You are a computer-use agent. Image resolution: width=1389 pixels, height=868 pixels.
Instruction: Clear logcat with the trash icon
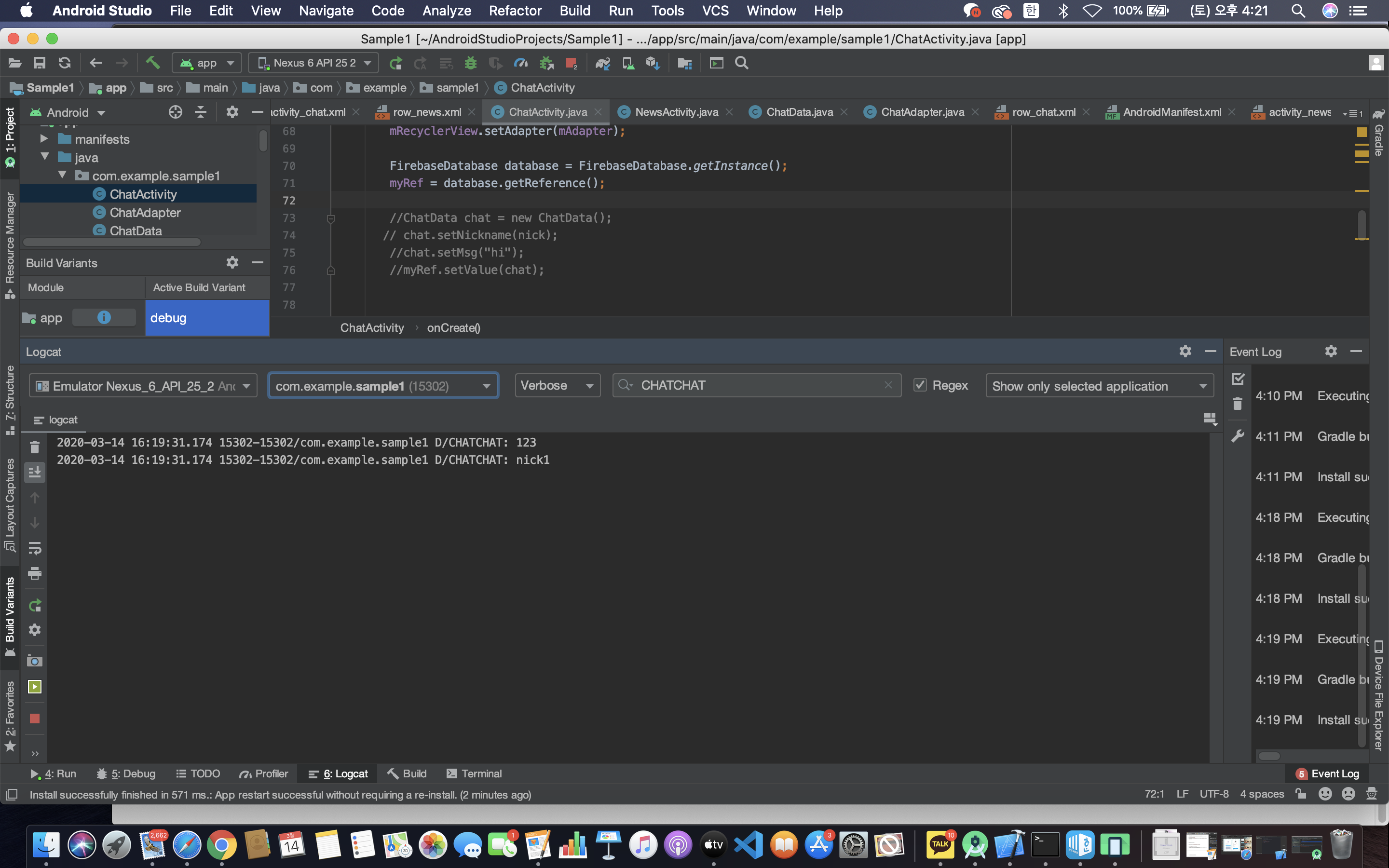coord(34,447)
